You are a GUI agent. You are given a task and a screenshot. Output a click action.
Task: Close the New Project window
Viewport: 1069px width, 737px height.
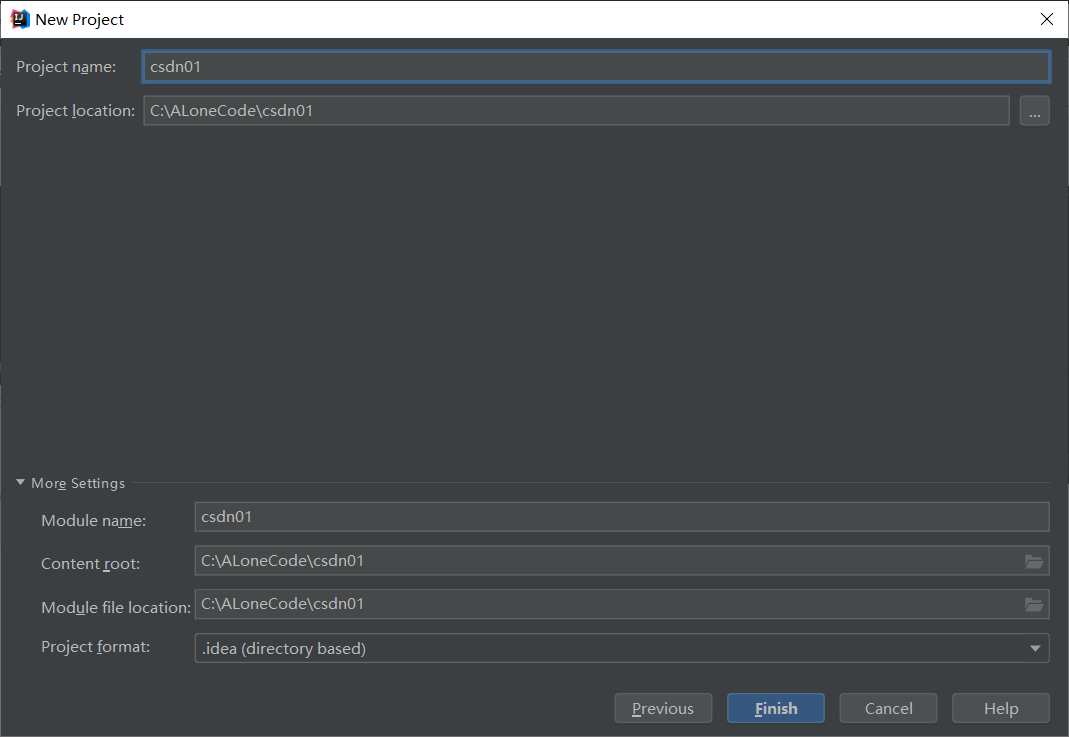[1047, 19]
